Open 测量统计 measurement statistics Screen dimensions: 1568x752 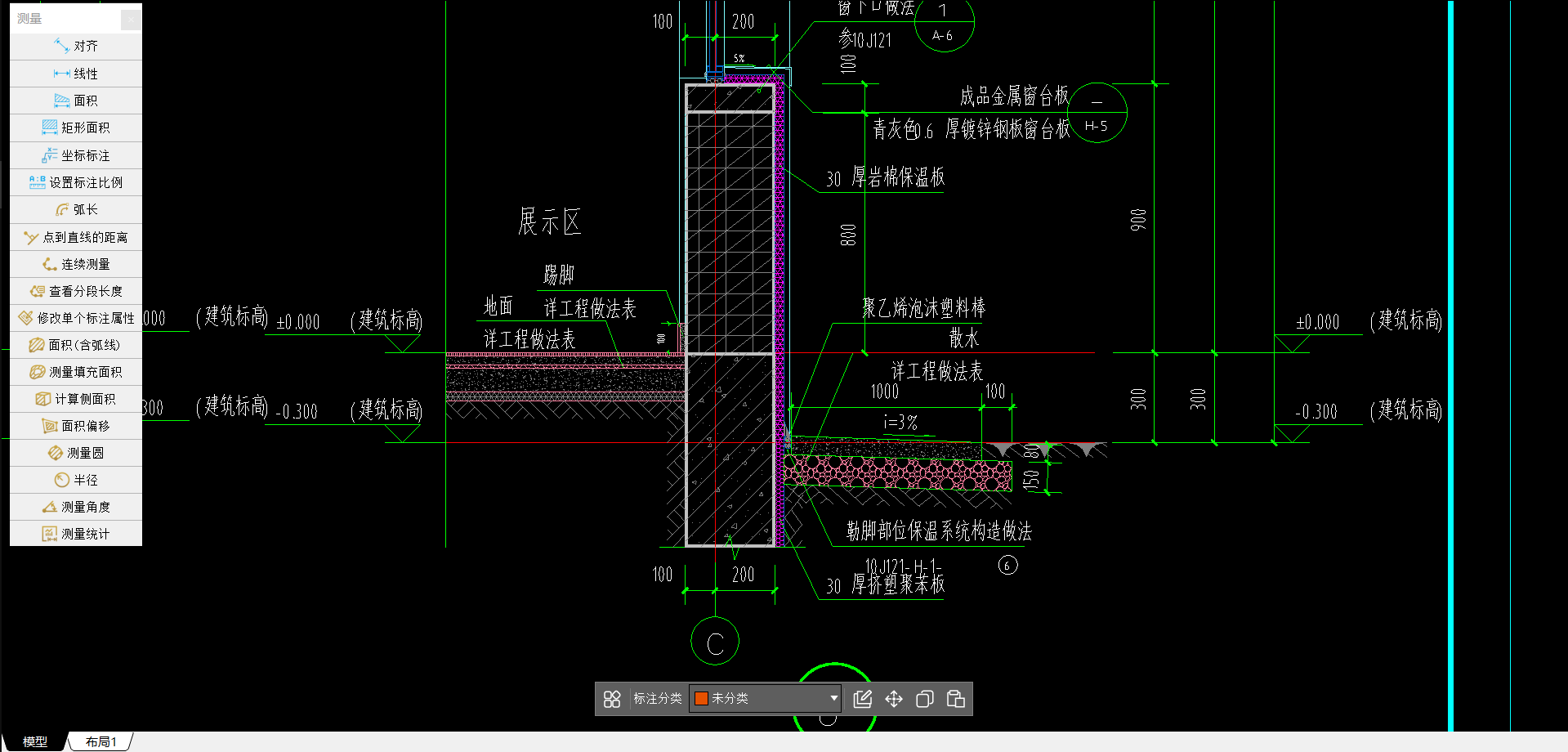click(x=76, y=534)
